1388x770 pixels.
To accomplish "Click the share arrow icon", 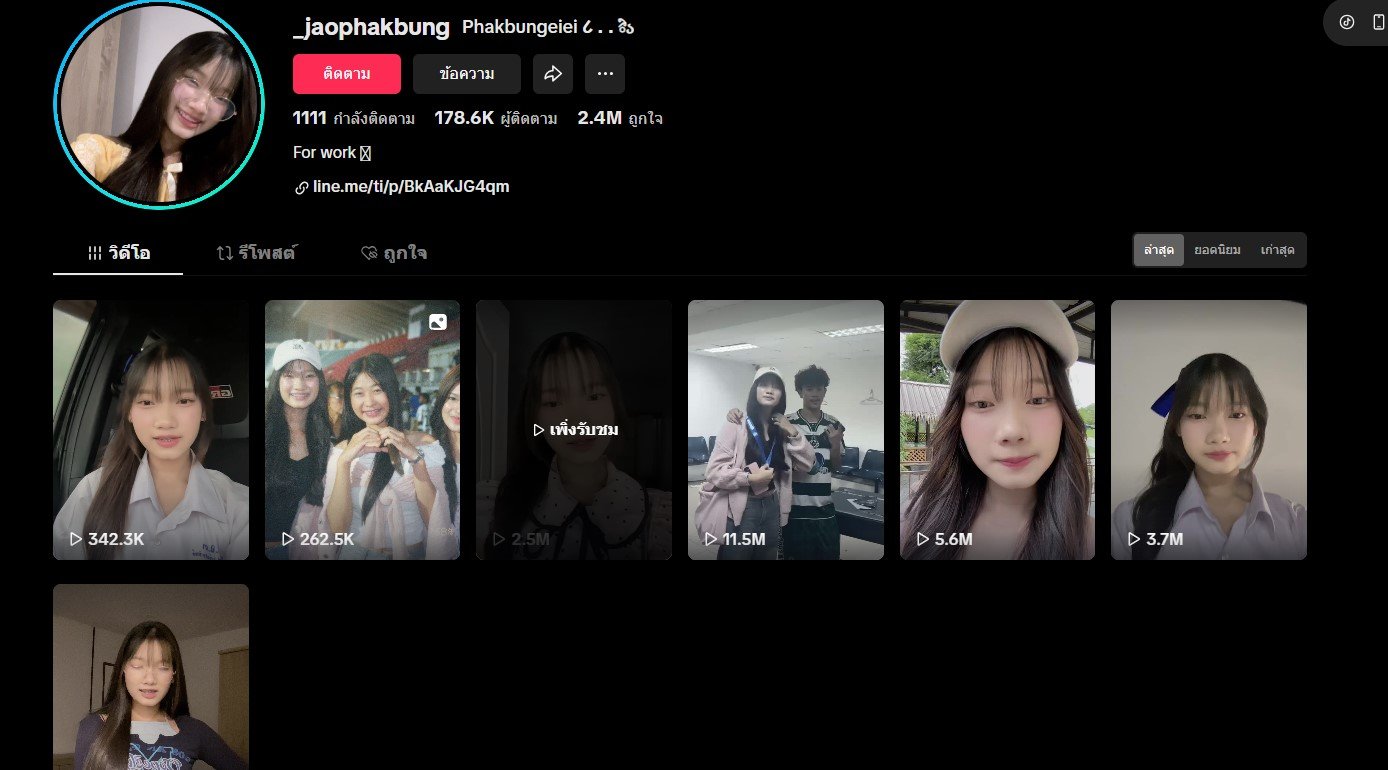I will coord(553,74).
